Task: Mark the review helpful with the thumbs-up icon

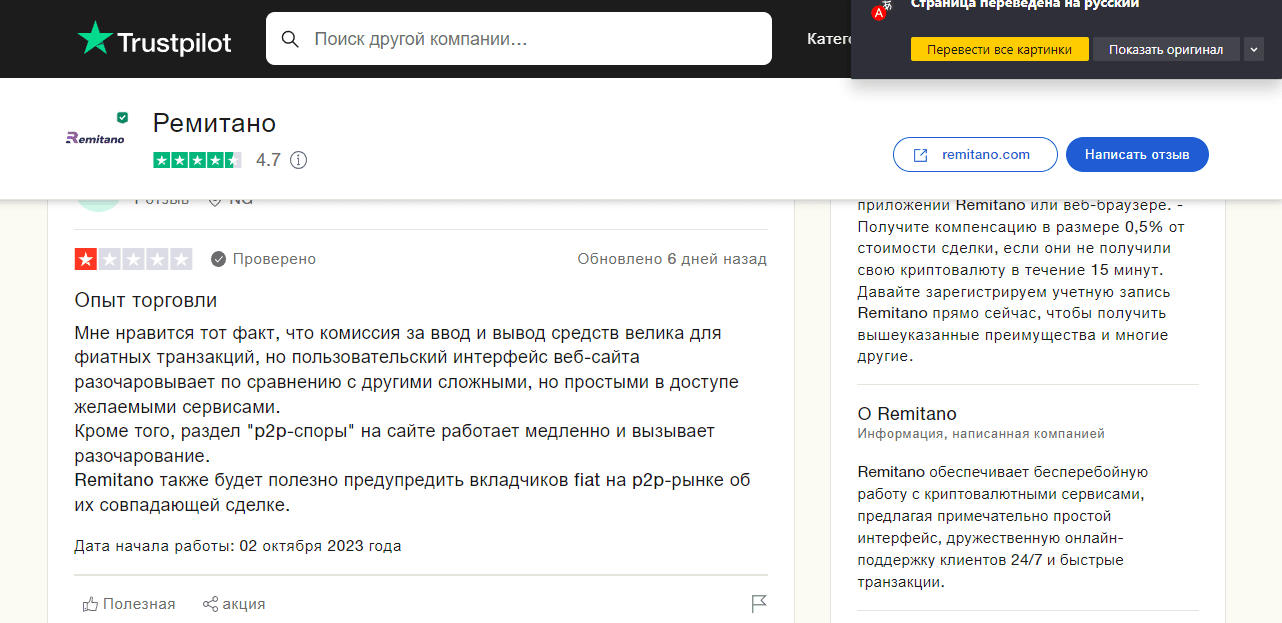Action: click(x=89, y=603)
